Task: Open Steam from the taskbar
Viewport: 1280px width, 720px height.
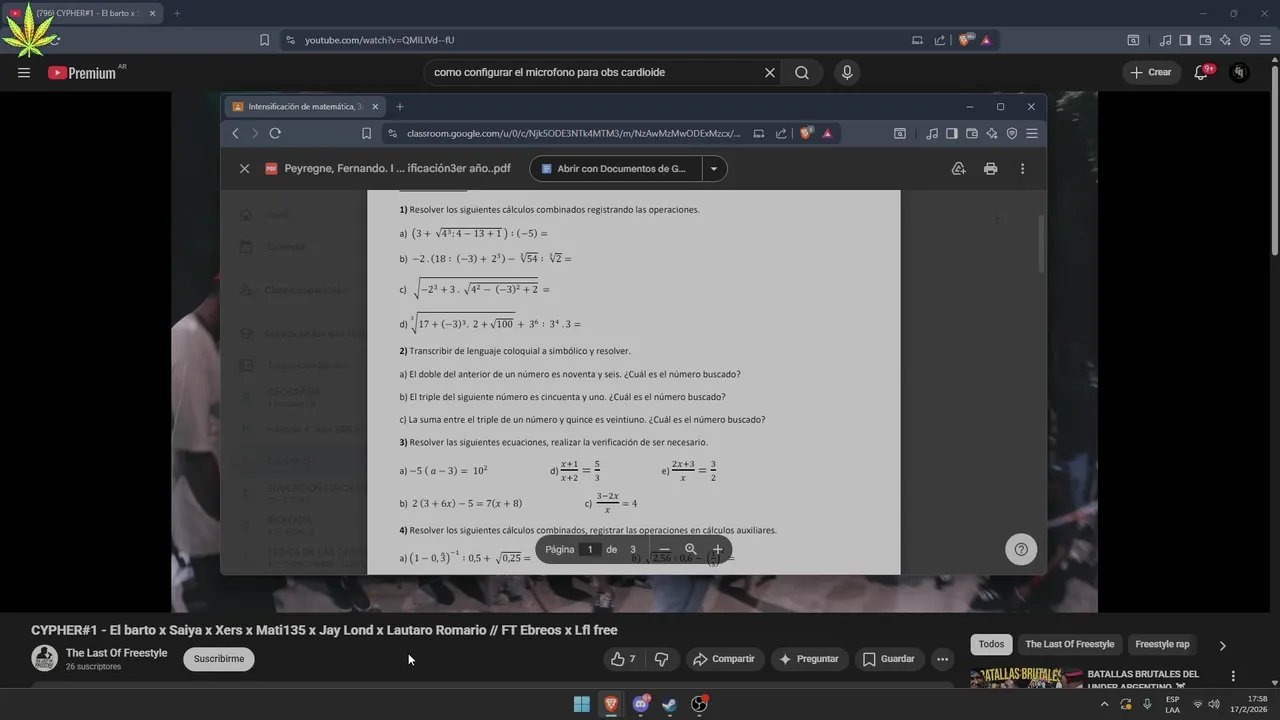Action: pyautogui.click(x=670, y=704)
